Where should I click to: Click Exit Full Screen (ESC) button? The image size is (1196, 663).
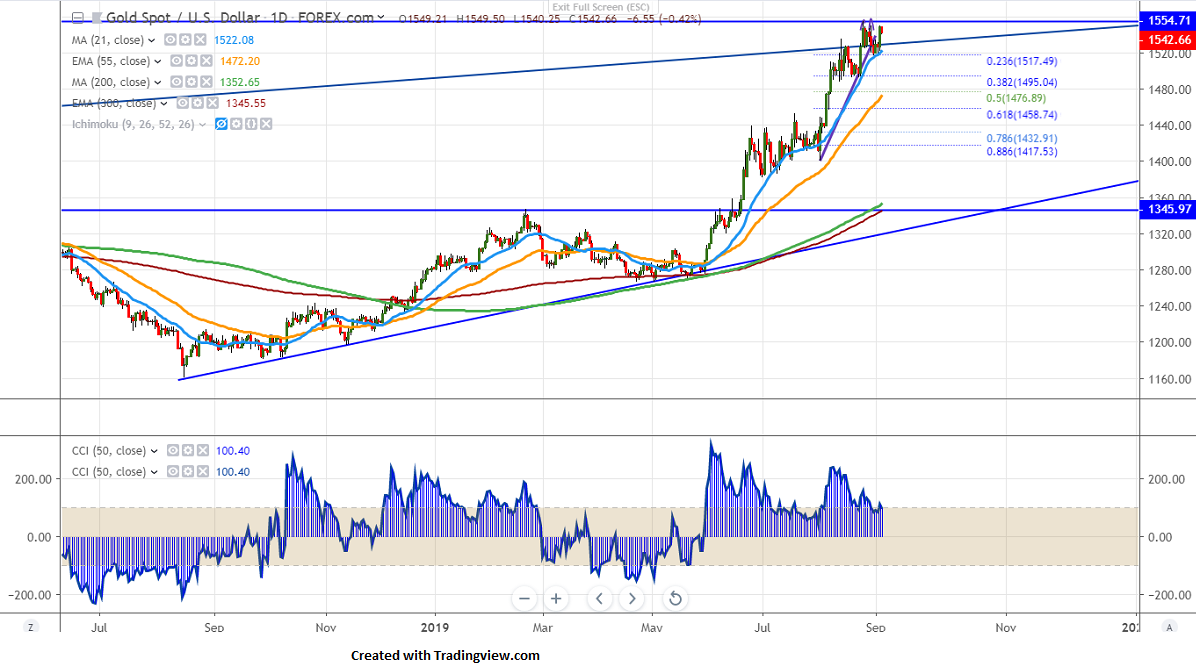pos(601,7)
